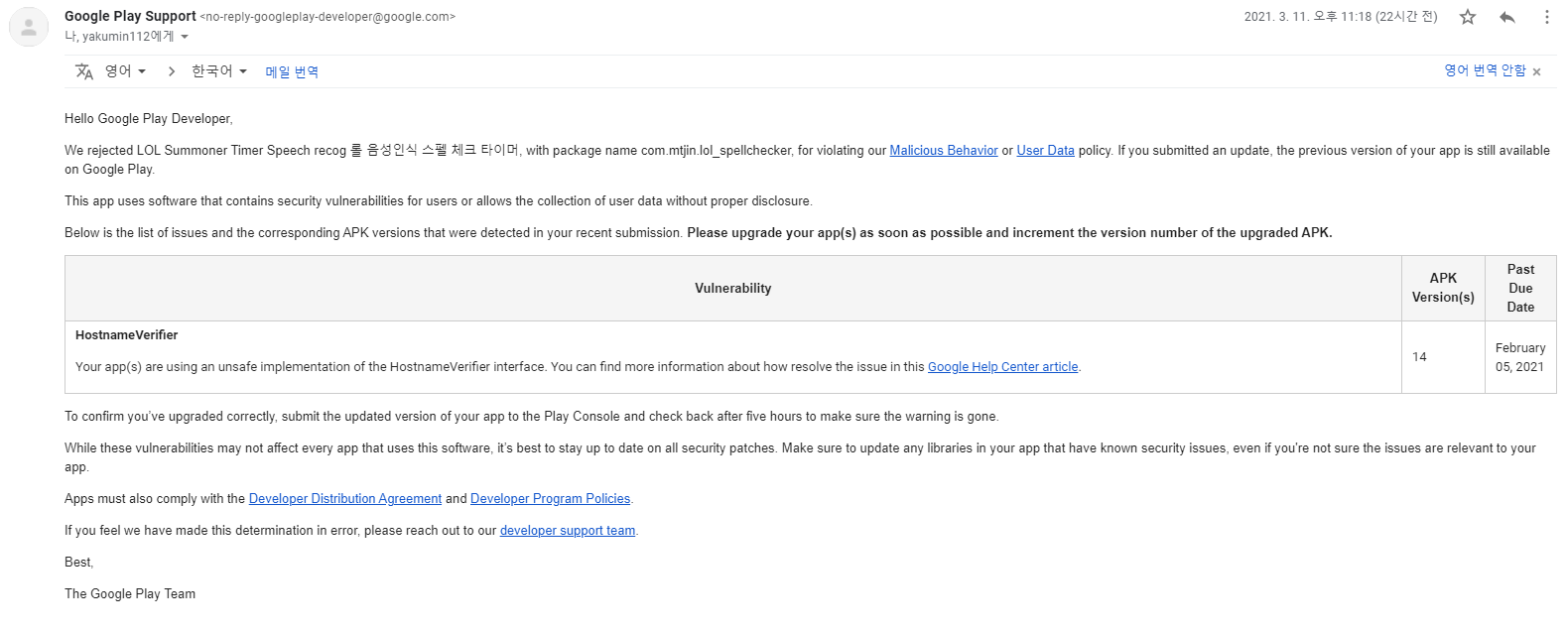1568x634 pixels.
Task: Click the greeting Hello Google Play Developer
Action: 149,119
